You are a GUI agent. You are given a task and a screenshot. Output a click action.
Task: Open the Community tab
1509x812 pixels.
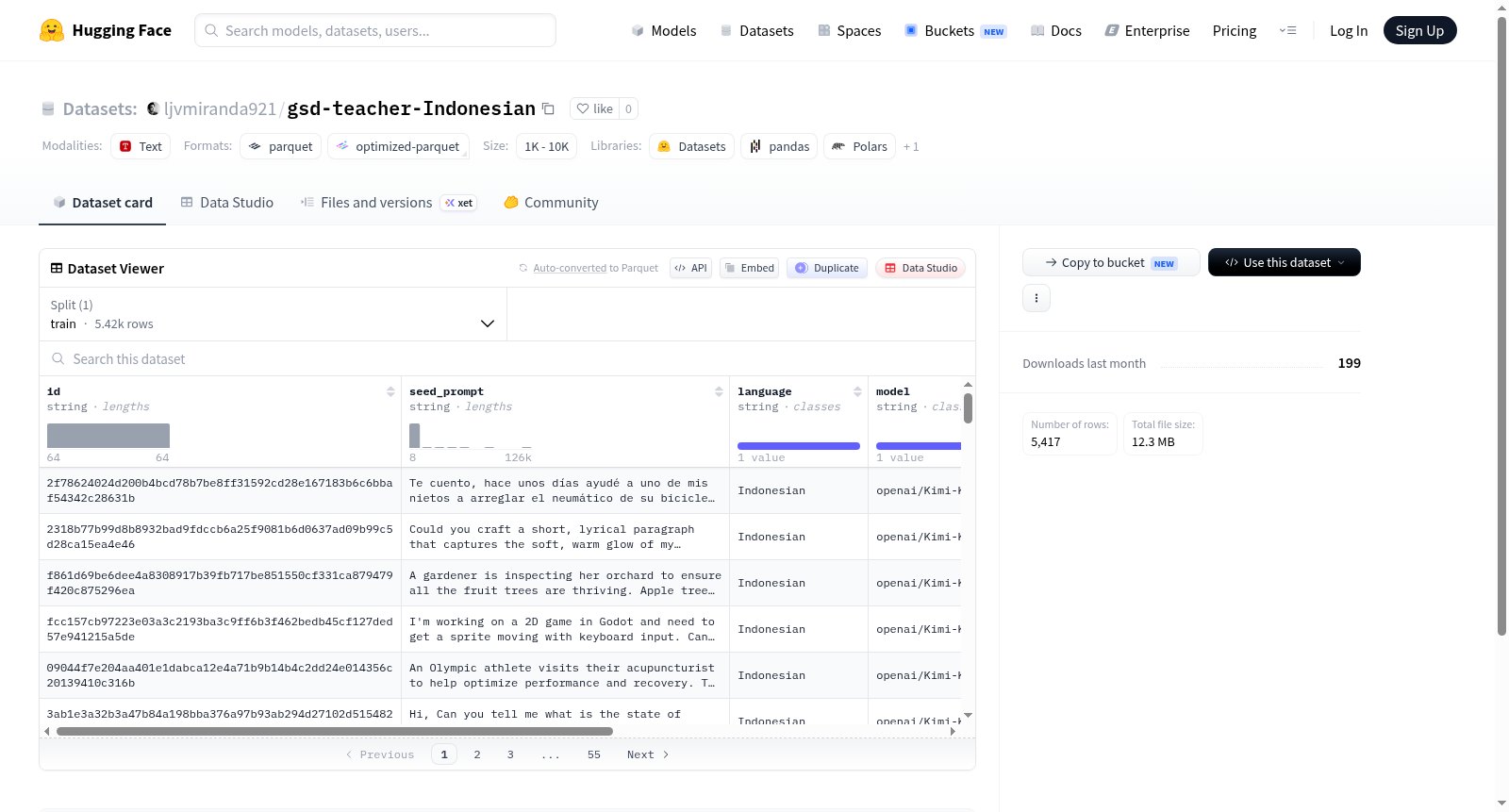[552, 203]
